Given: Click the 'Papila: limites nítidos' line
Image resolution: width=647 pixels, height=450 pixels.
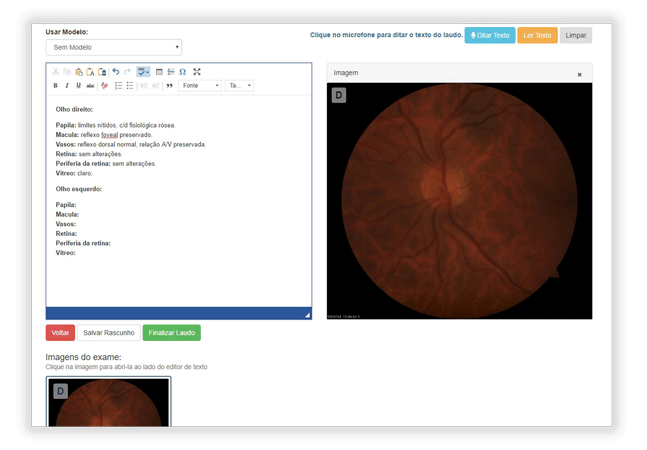Looking at the screenshot, I should [x=116, y=125].
